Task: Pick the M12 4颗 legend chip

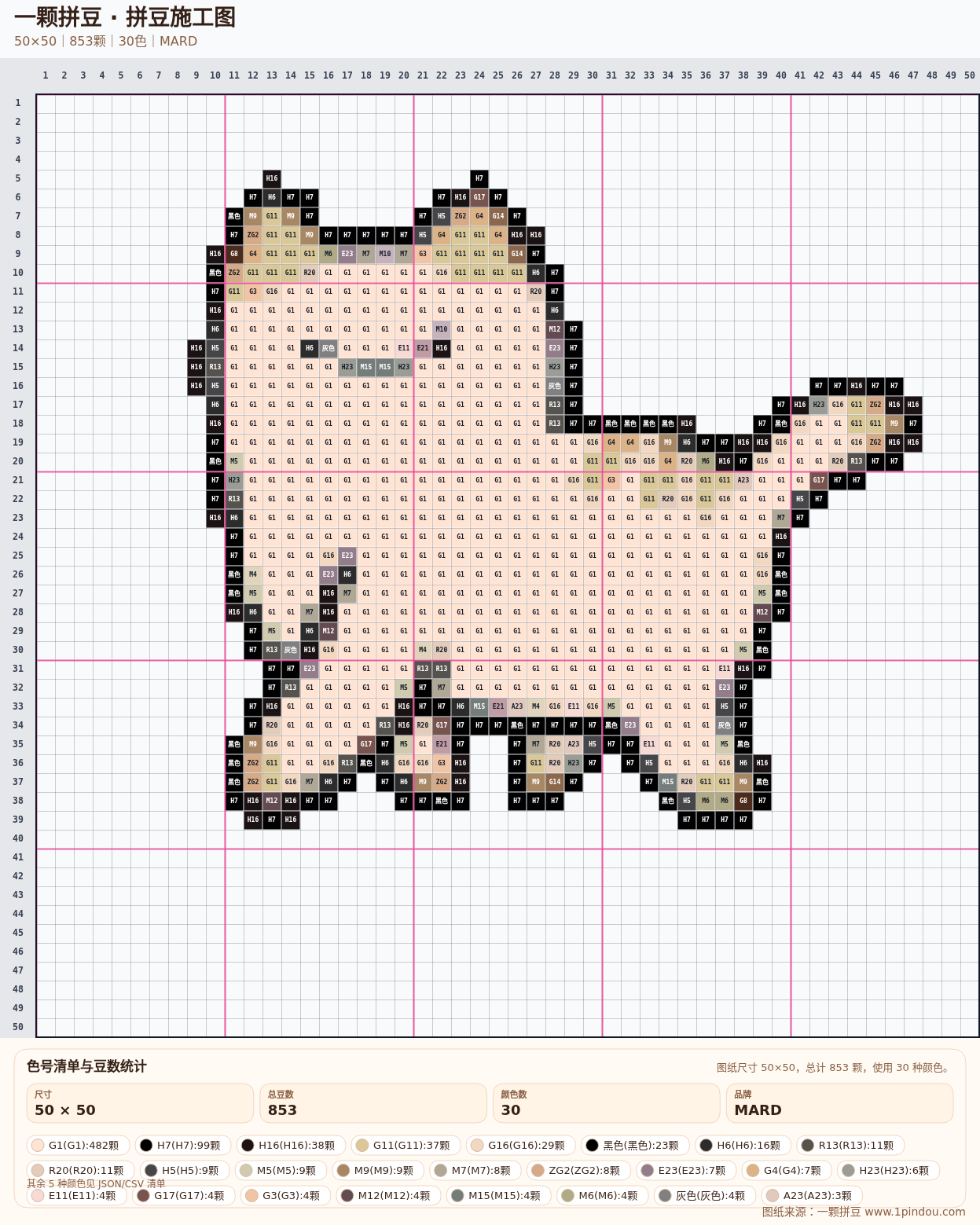Action: click(x=389, y=1195)
